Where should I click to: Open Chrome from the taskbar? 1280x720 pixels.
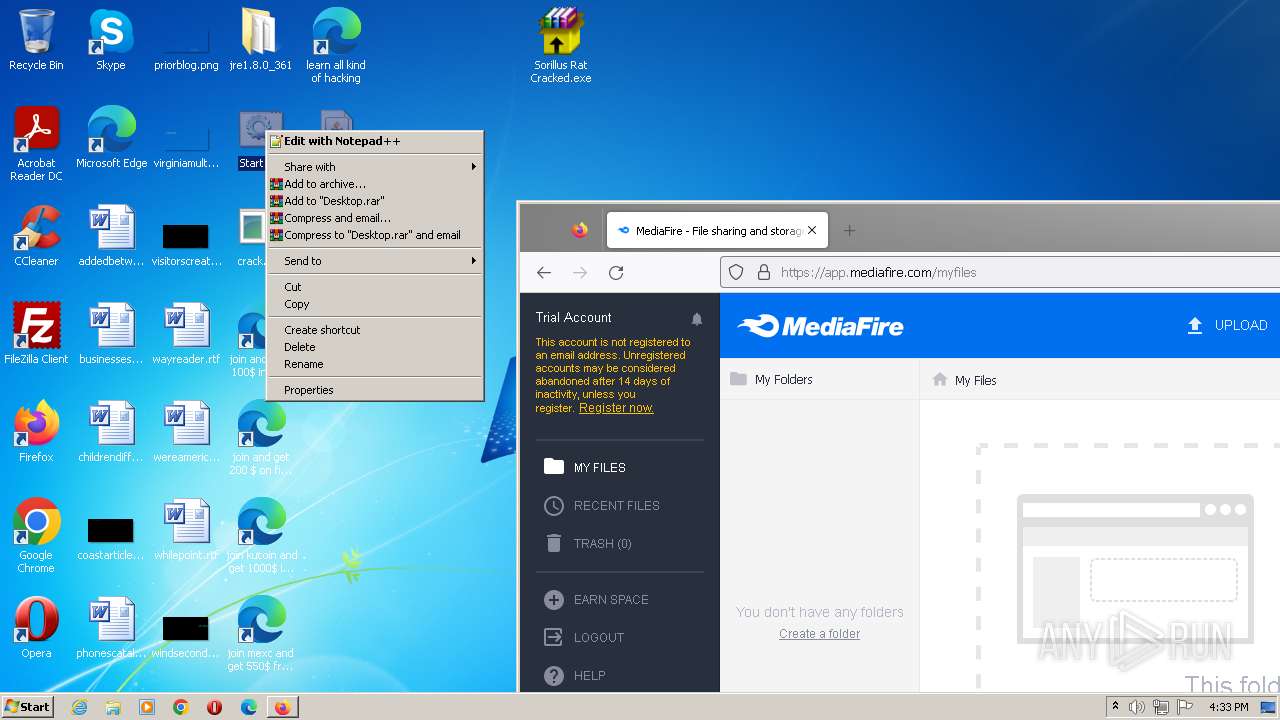coord(181,707)
